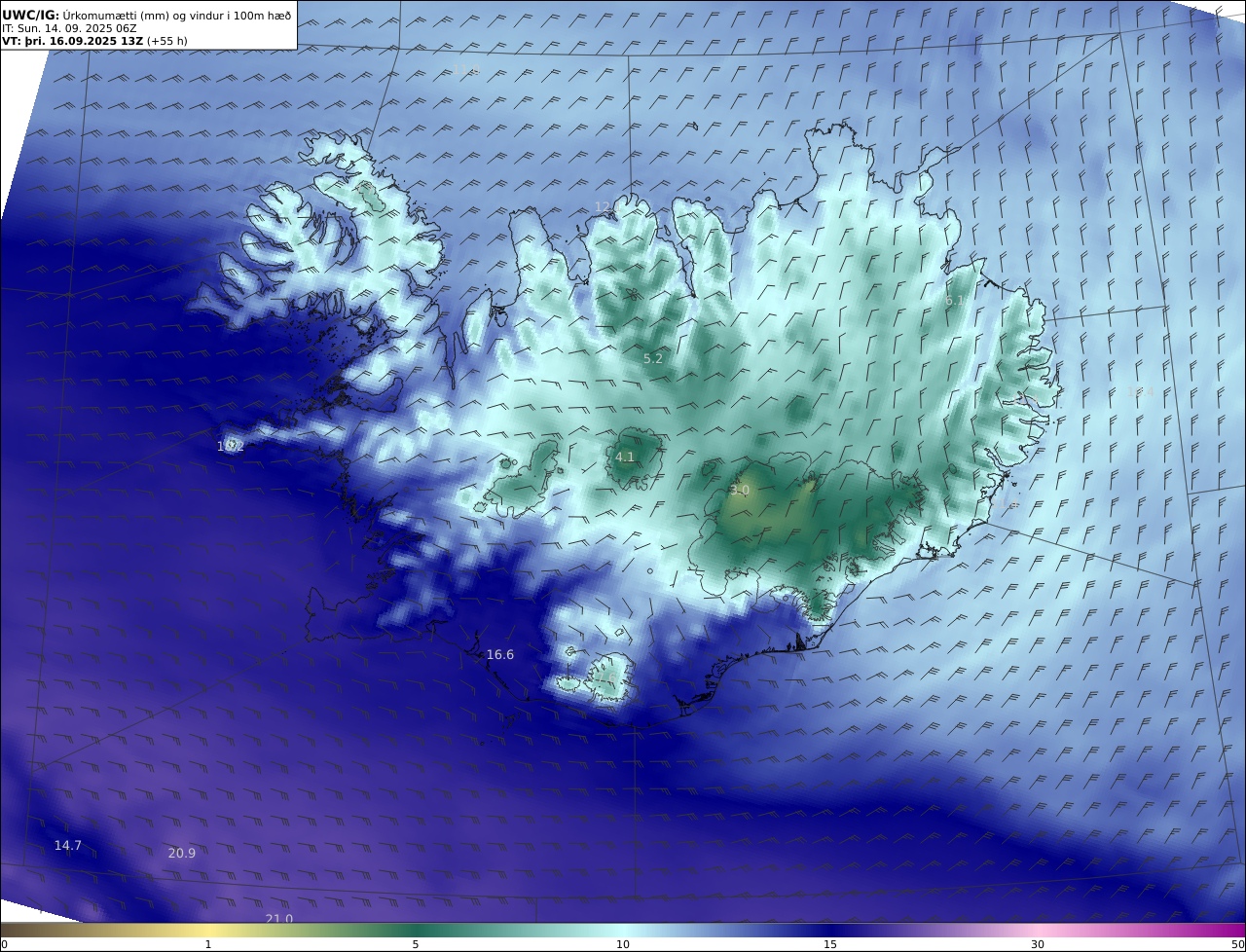The image size is (1246, 952).
Task: Click the colorbar tick label 5
Action: 416,944
